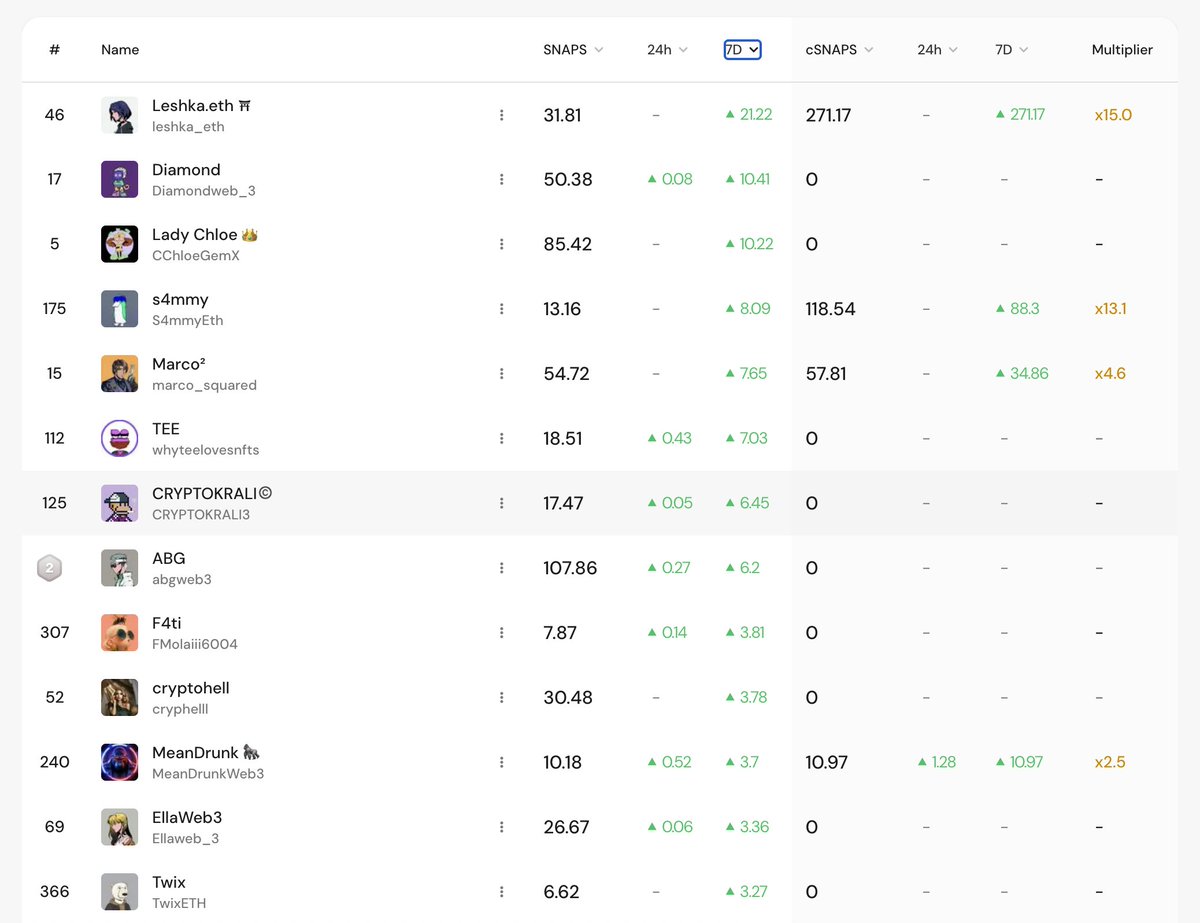Open the three-dot menu for TEE
Screen dimensions: 1200x923
pos(501,438)
